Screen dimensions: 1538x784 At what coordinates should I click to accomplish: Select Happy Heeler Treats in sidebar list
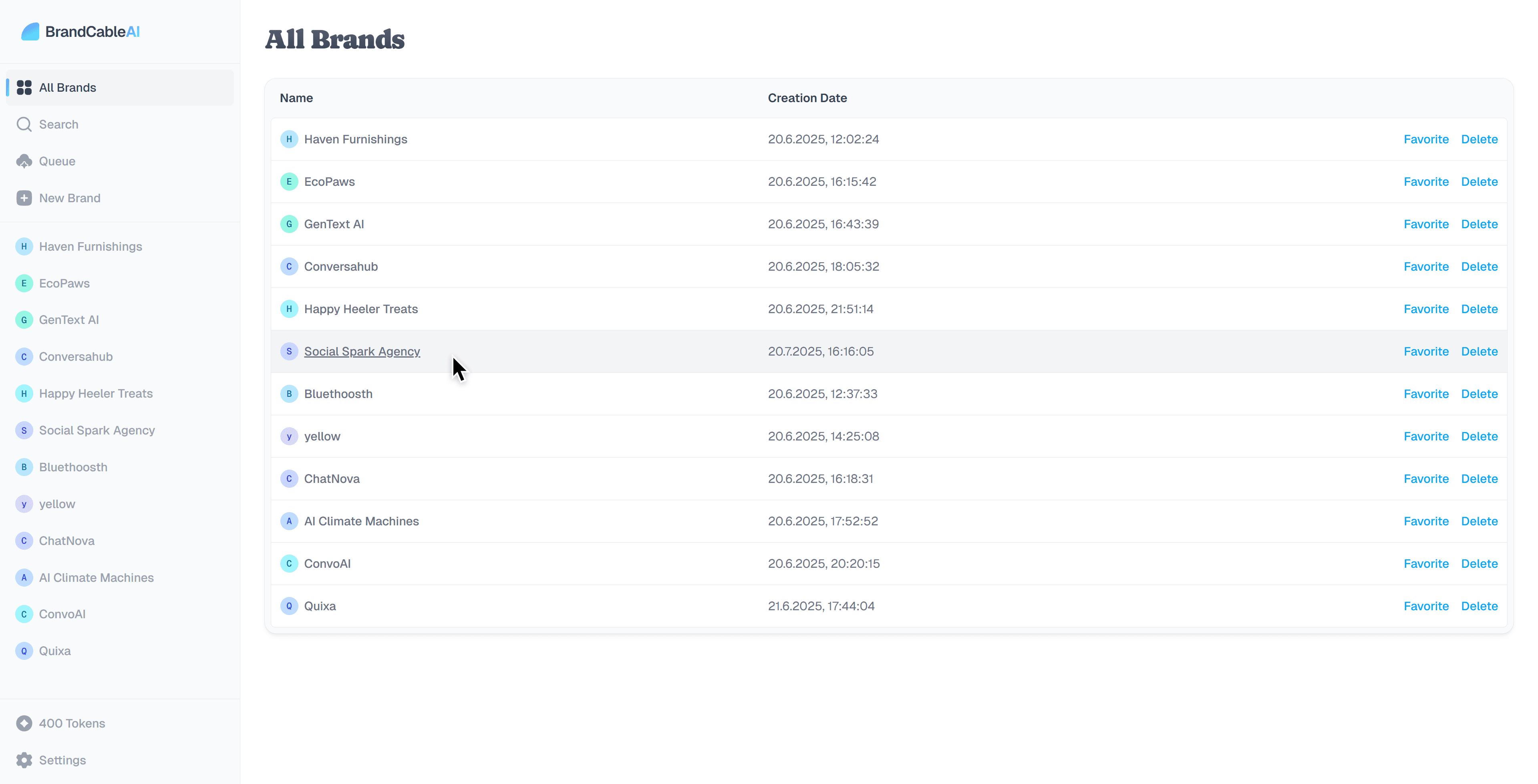click(x=120, y=394)
